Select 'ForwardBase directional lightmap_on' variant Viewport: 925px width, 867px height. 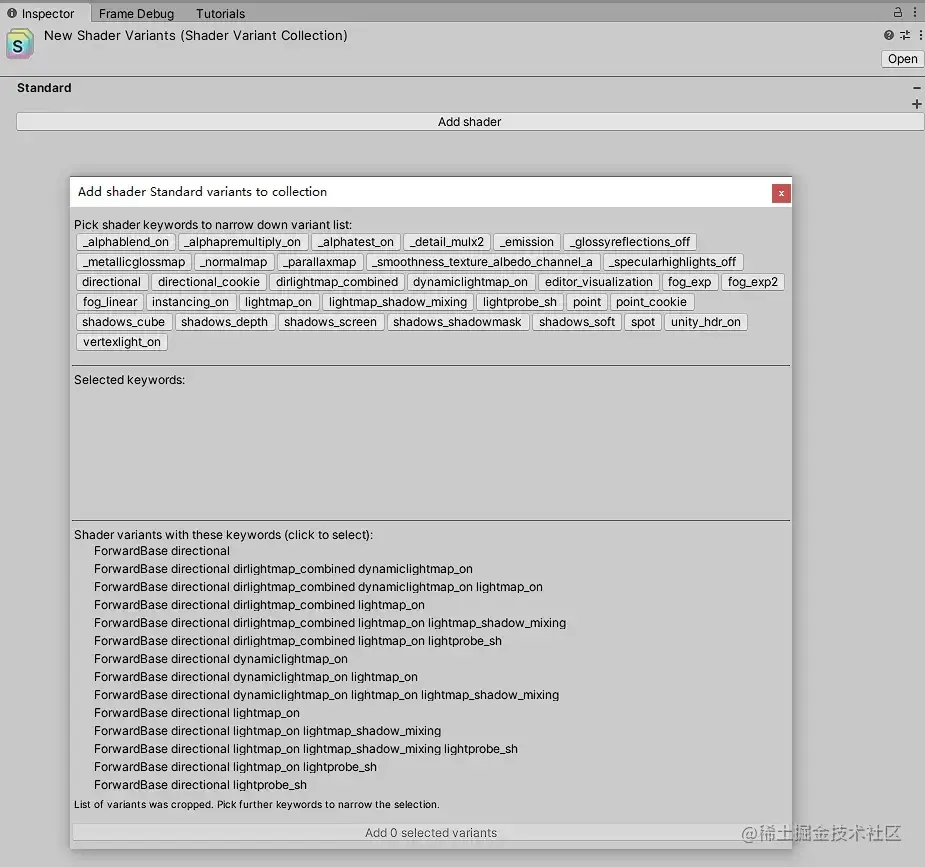(197, 712)
